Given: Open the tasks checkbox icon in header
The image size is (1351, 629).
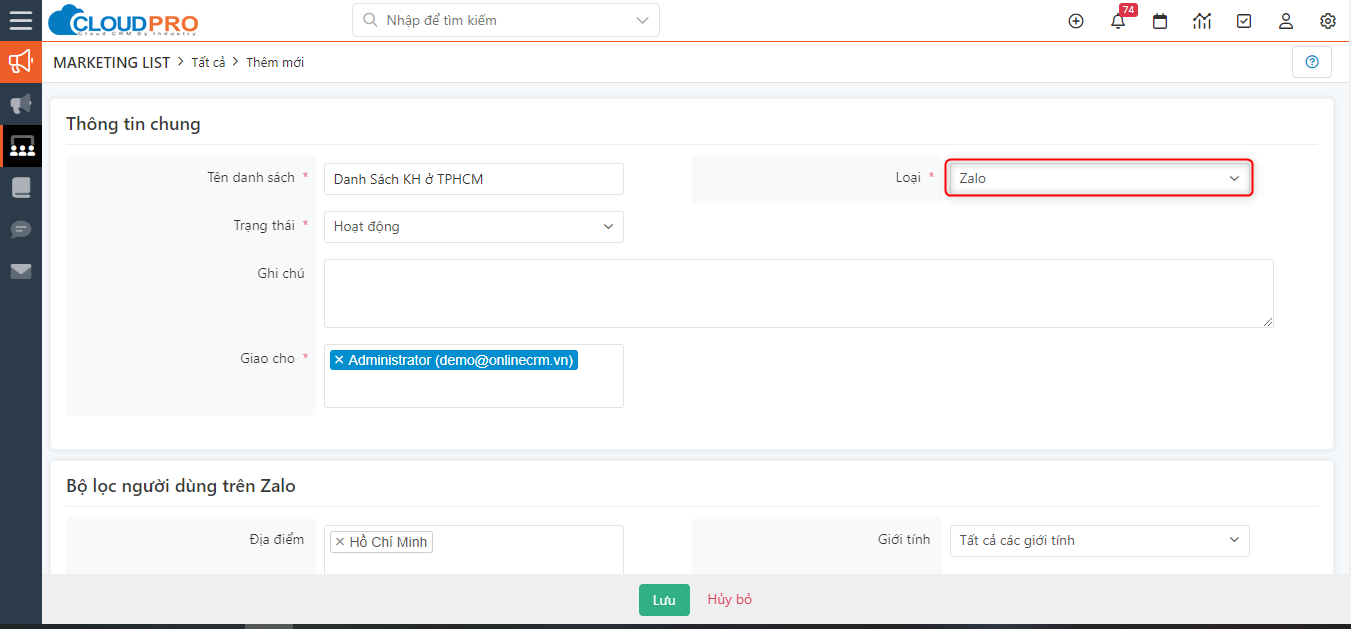Looking at the screenshot, I should pos(1244,21).
